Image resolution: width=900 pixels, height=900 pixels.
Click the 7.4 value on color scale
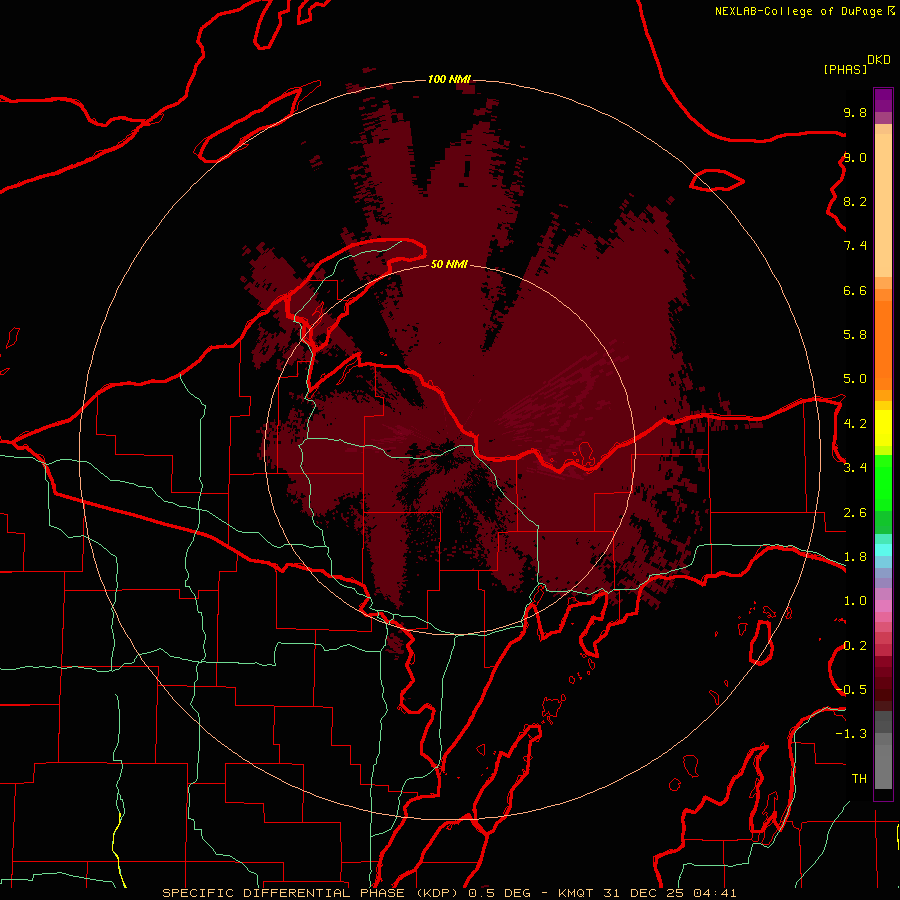point(855,246)
